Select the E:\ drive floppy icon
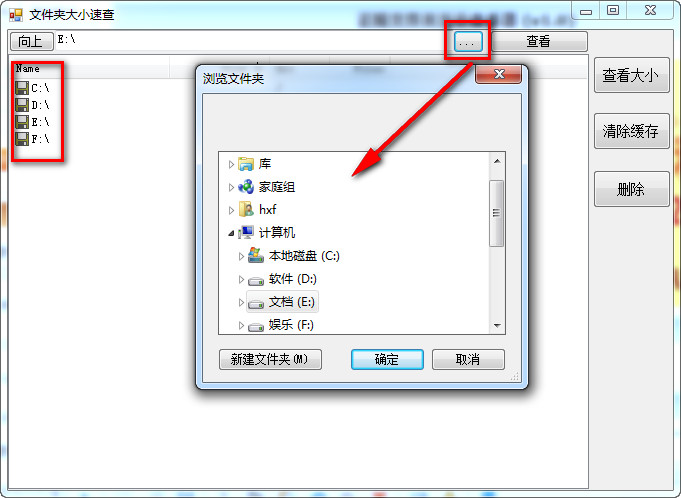 [x=22, y=122]
